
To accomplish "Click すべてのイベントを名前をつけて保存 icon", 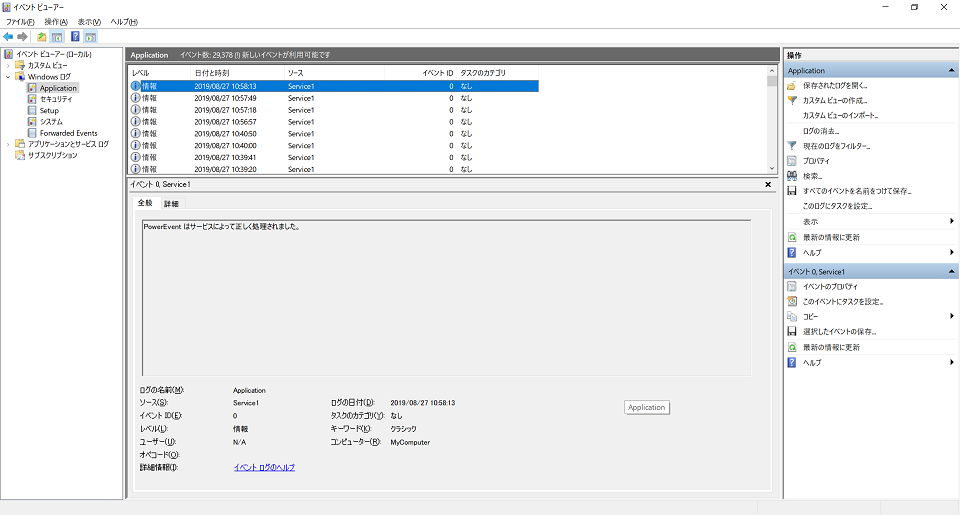I will click(792, 191).
